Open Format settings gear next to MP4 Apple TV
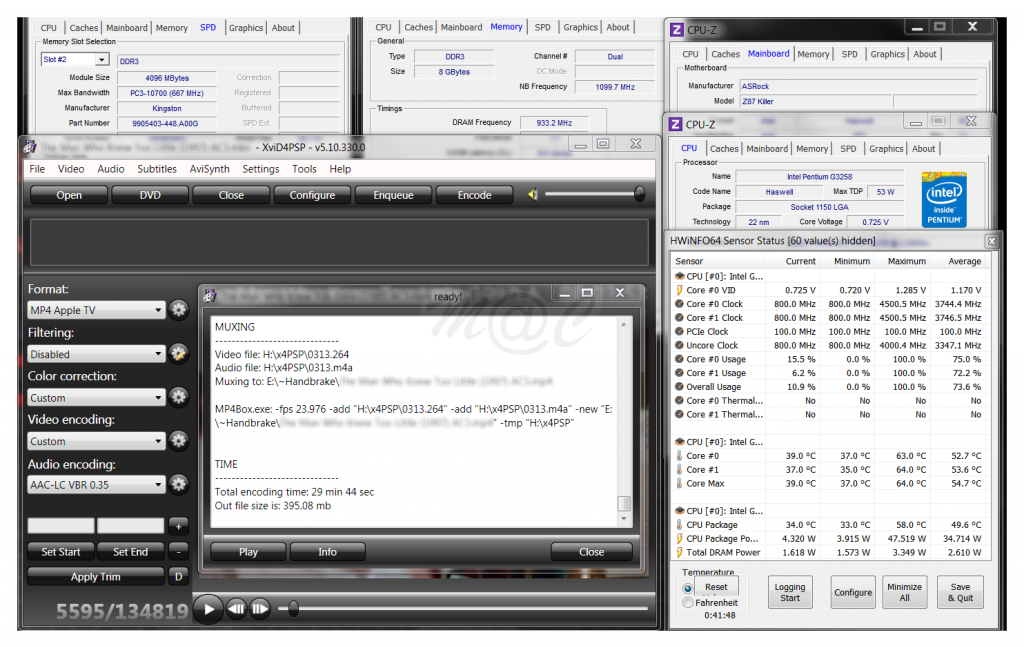Screen dimensions: 1024x647 pos(179,310)
